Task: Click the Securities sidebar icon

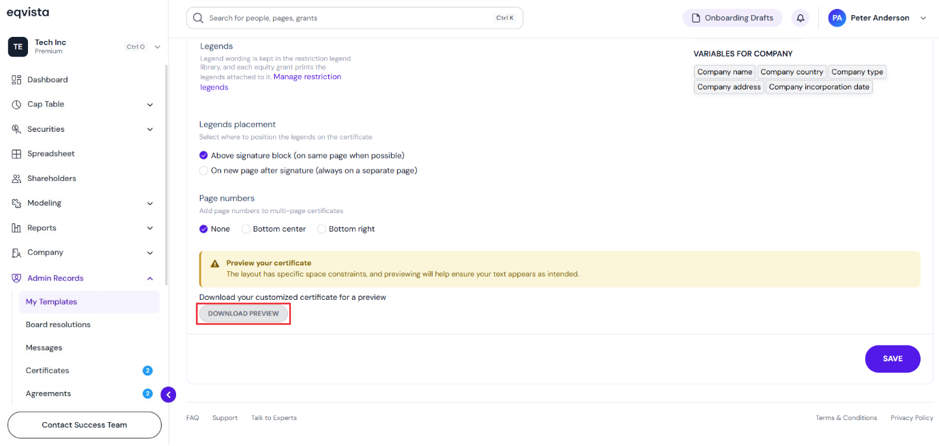Action: [x=16, y=129]
